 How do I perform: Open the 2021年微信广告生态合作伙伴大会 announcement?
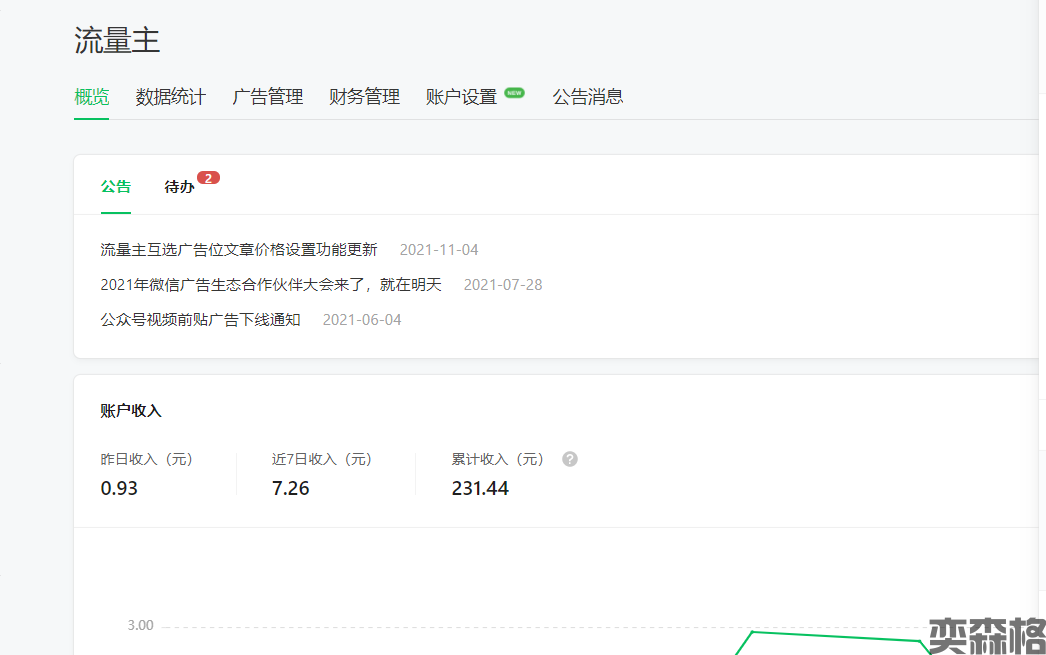click(x=271, y=285)
